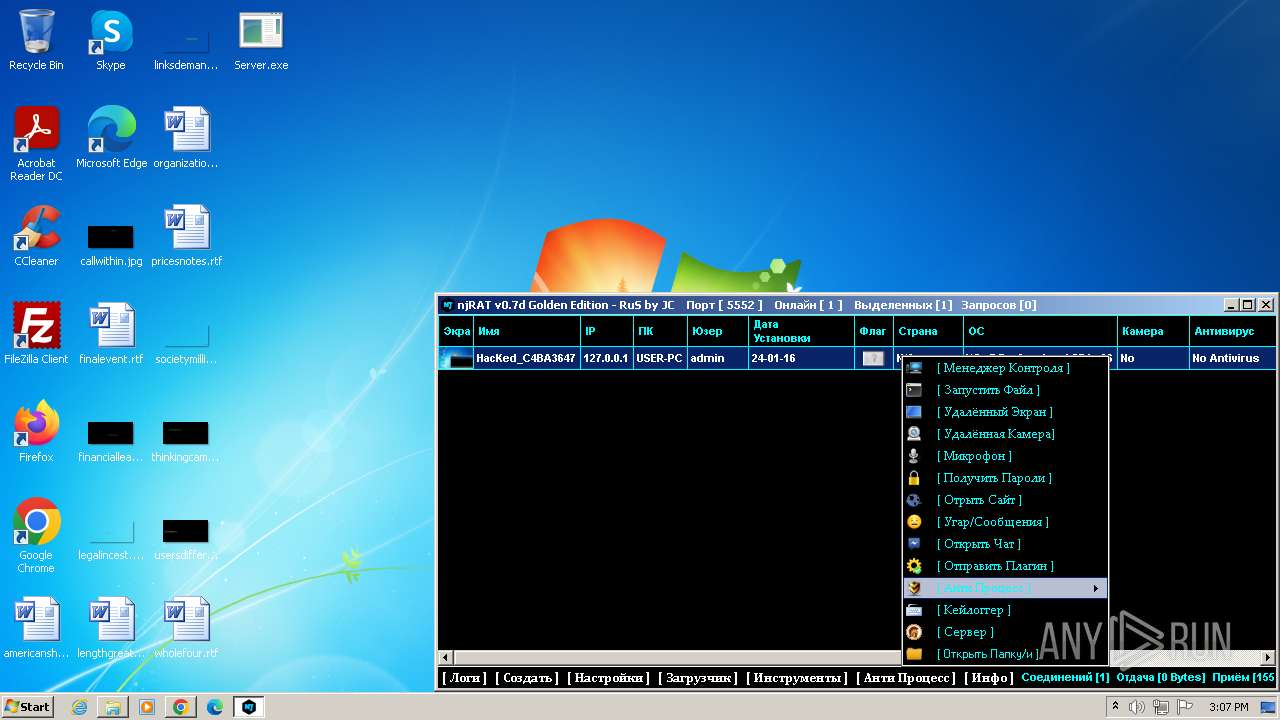Screen dimensions: 1280x720
Task: Click the smiley icon for Угар/Сообщения
Action: pyautogui.click(x=914, y=522)
